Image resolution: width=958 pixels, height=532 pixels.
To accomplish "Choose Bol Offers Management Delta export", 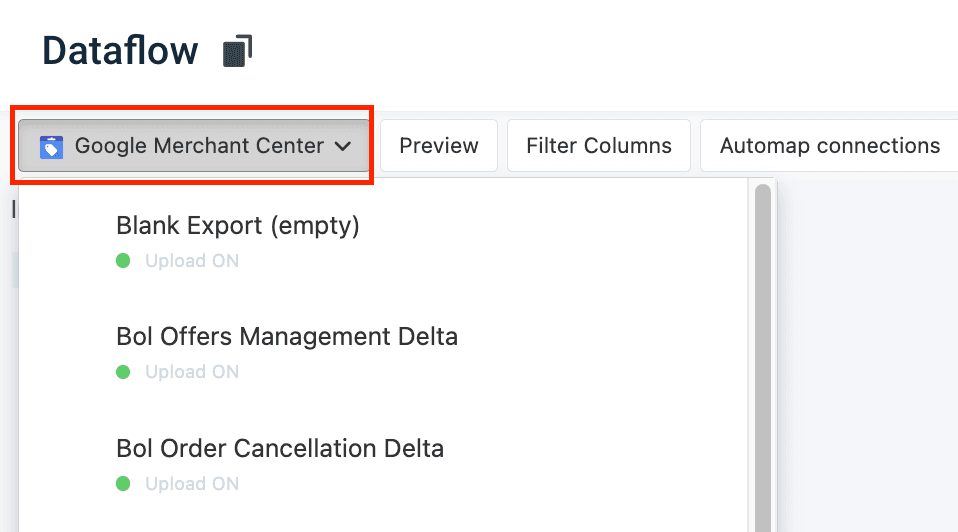I will point(287,336).
